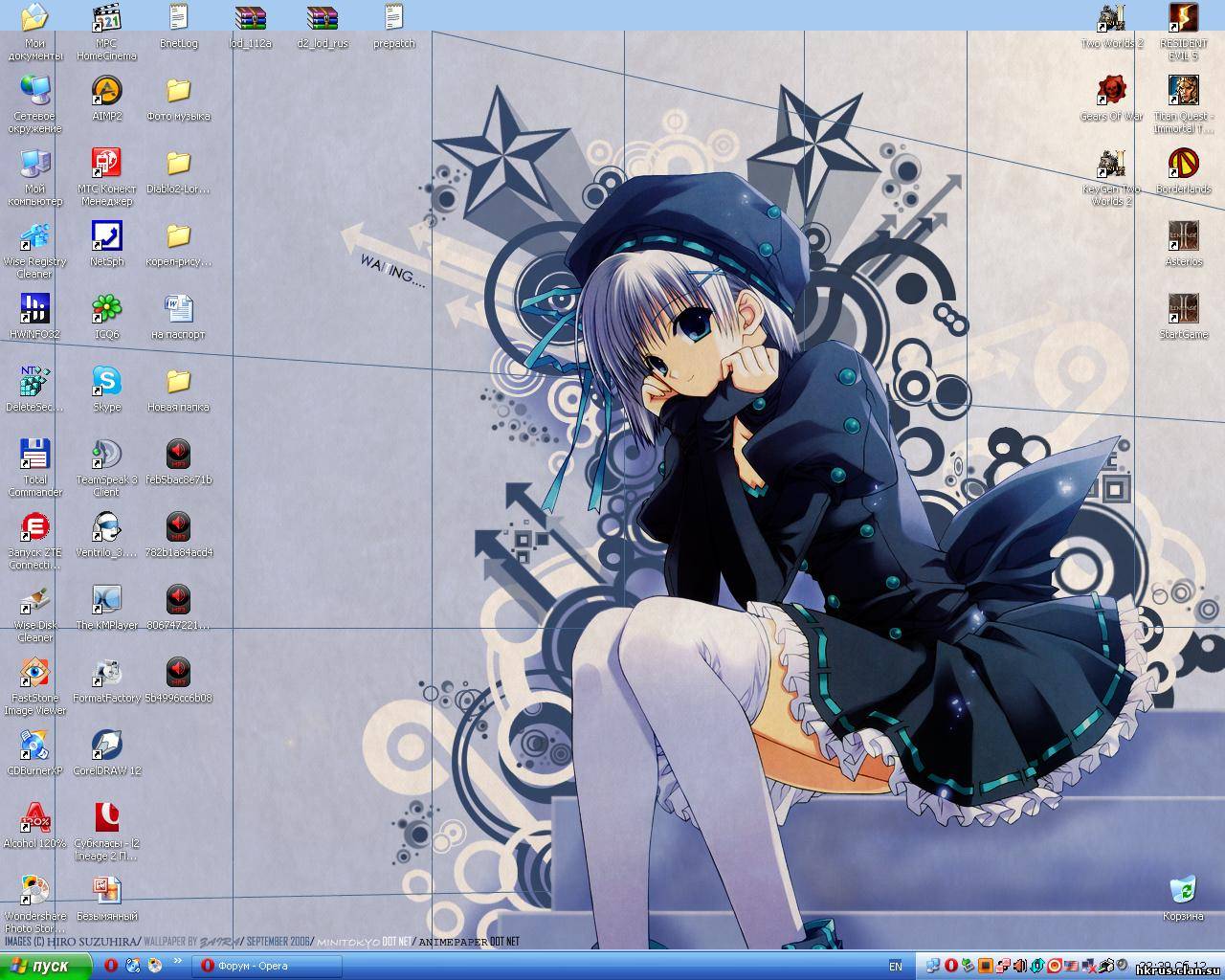Select the lod_112a archive file
The height and width of the screenshot is (980, 1225).
tap(250, 18)
